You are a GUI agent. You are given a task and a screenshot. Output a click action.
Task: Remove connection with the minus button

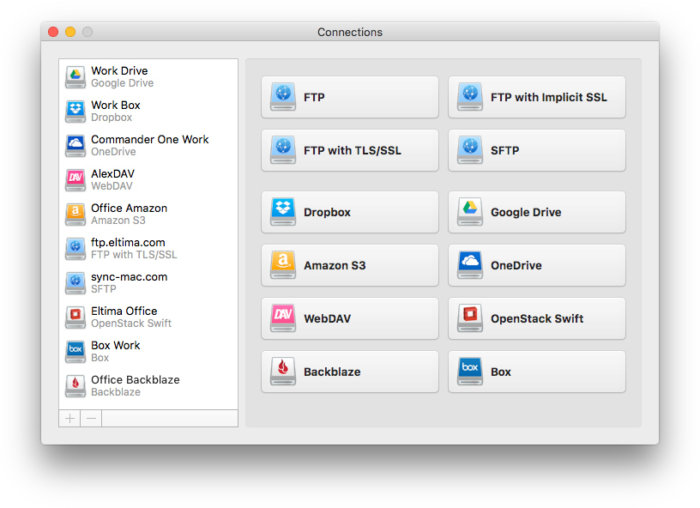91,418
